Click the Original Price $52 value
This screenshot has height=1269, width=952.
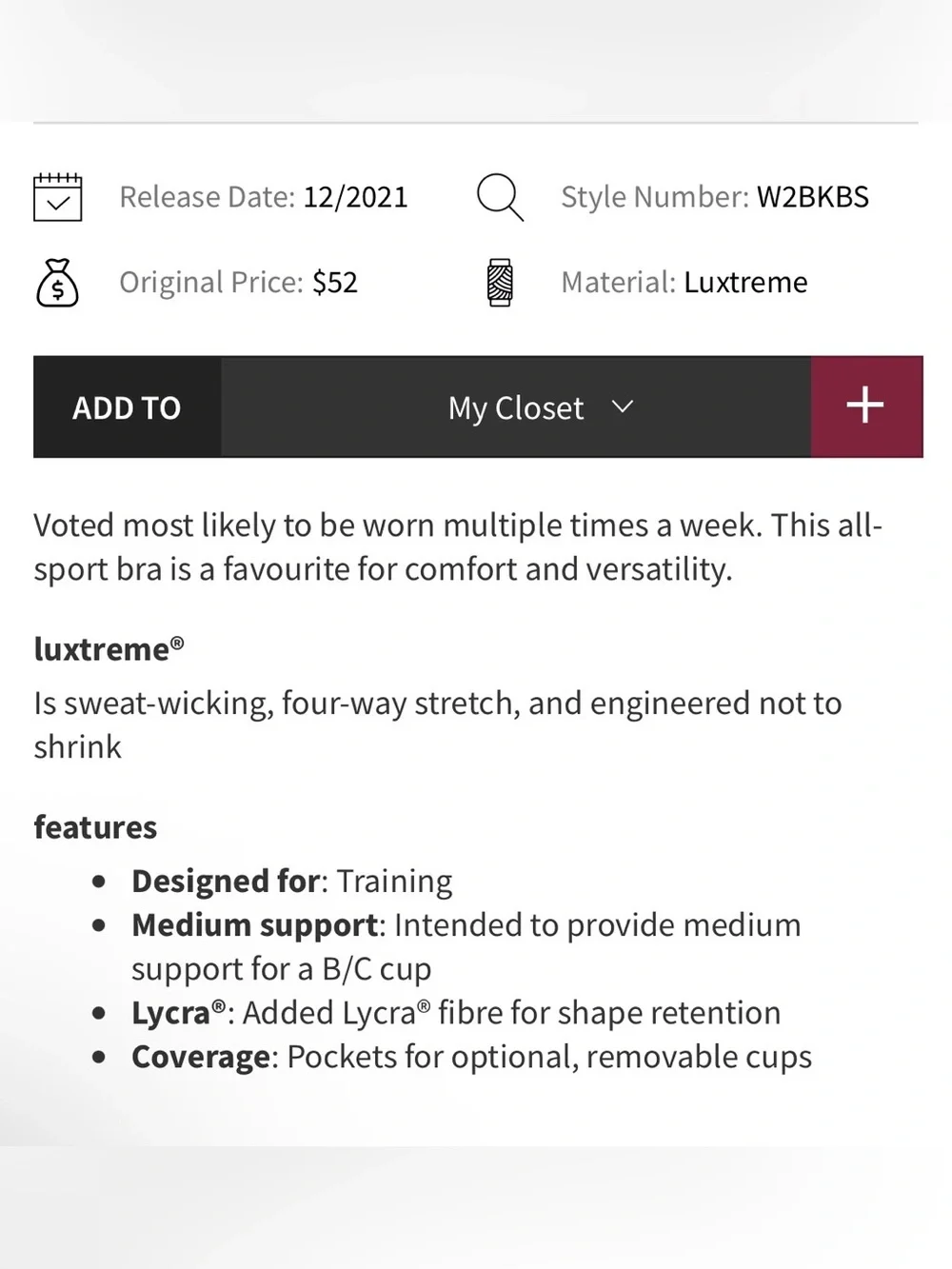click(335, 283)
